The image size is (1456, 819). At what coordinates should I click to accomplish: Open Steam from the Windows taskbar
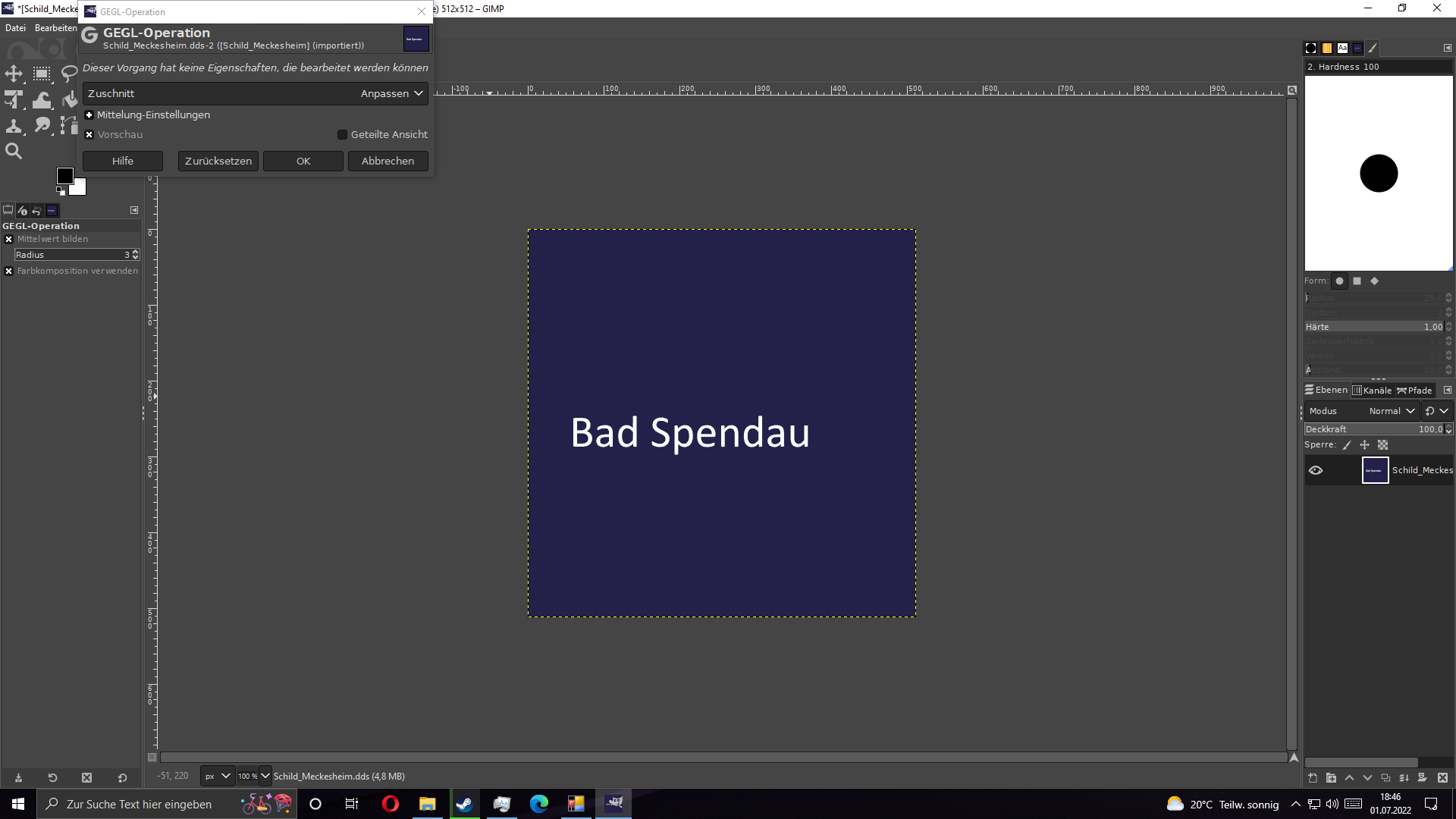tap(464, 804)
